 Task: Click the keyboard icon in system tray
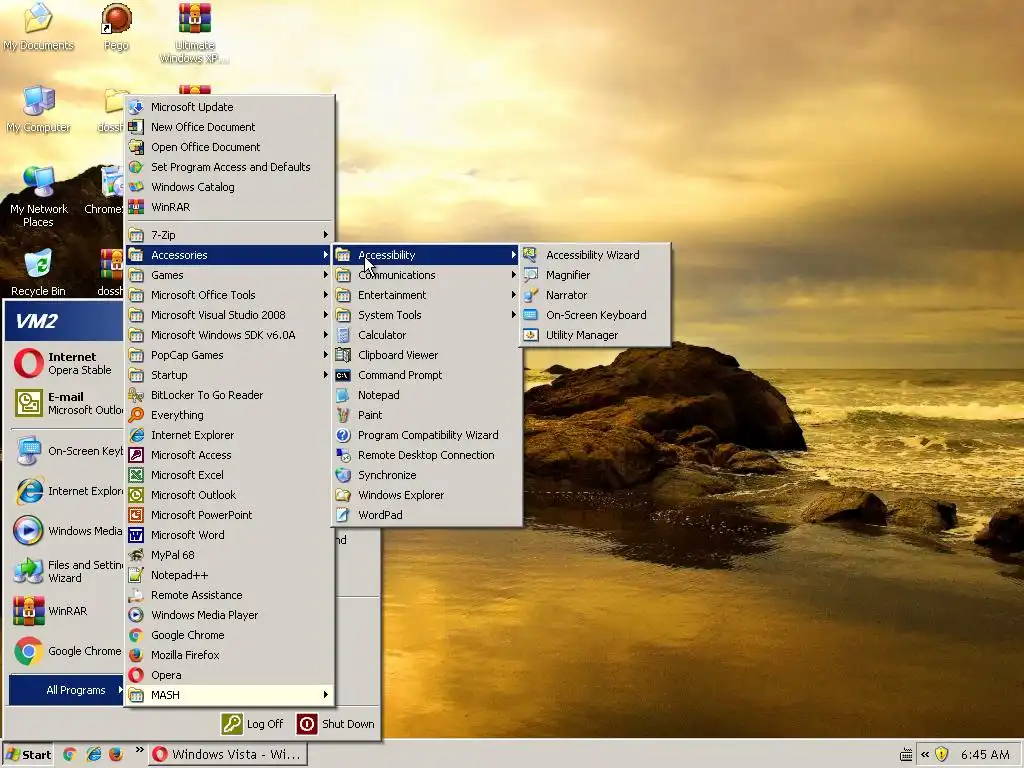[906, 755]
